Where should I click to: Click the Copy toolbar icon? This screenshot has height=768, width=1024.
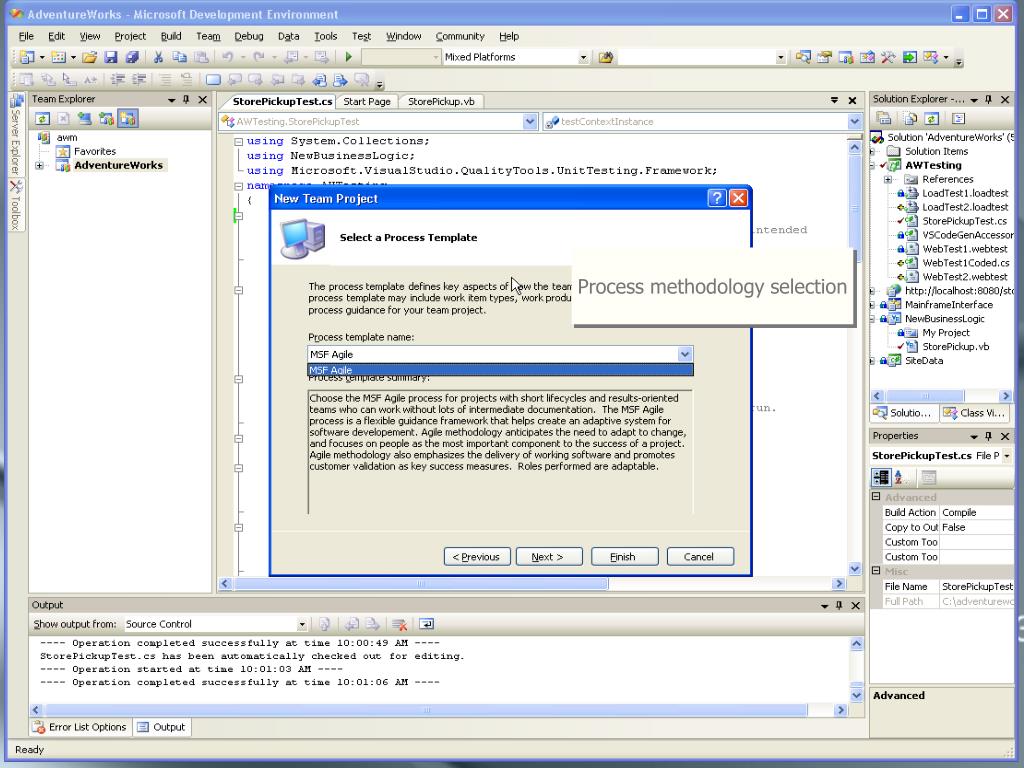pos(180,57)
